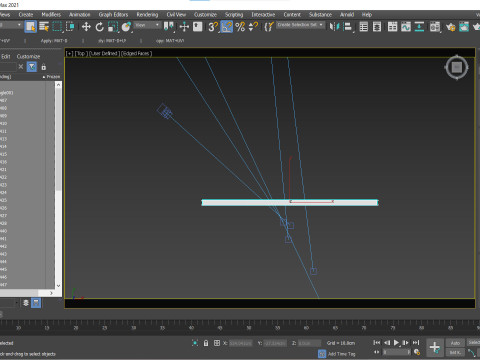Click the Sort by Layer icon

[26, 303]
